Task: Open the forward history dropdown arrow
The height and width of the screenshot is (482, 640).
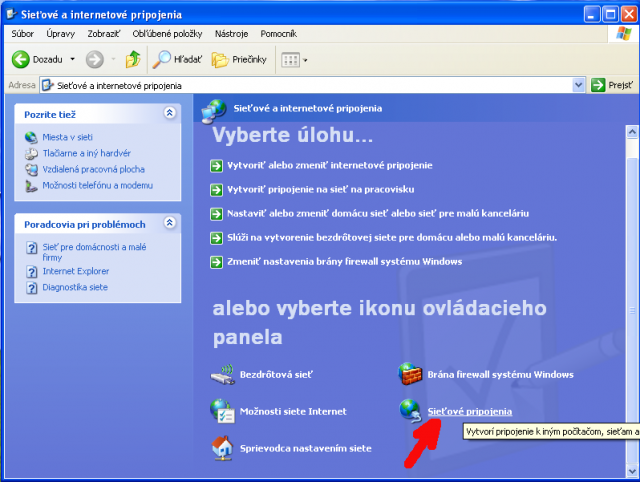Action: [x=113, y=60]
